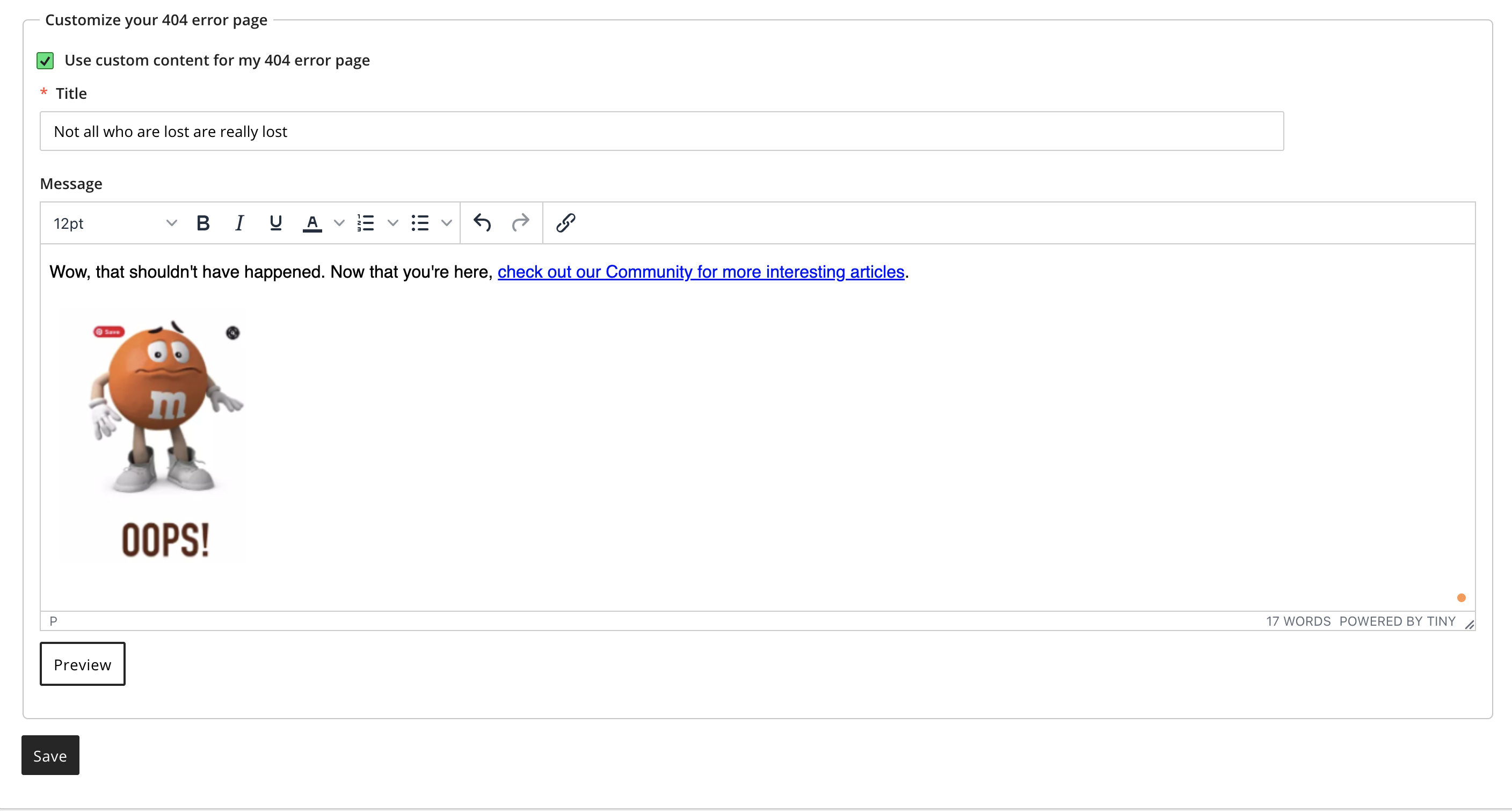Open the 12pt font size dropdown
This screenshot has height=811, width=1512.
115,223
